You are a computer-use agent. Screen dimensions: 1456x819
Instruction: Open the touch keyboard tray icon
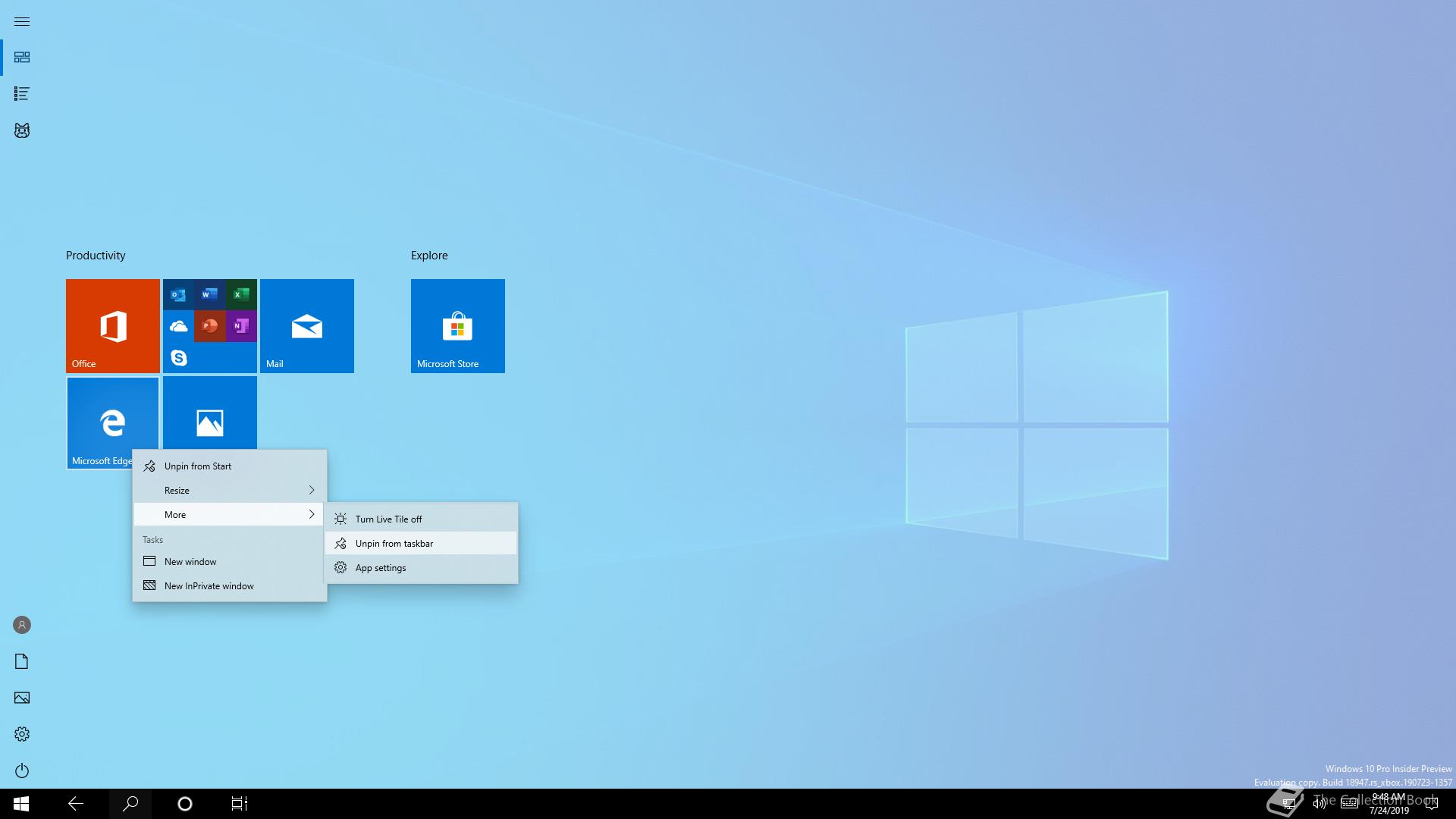(x=1349, y=804)
